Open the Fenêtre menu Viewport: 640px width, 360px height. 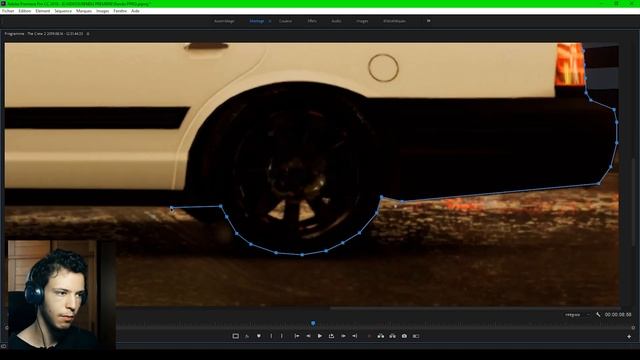120,11
